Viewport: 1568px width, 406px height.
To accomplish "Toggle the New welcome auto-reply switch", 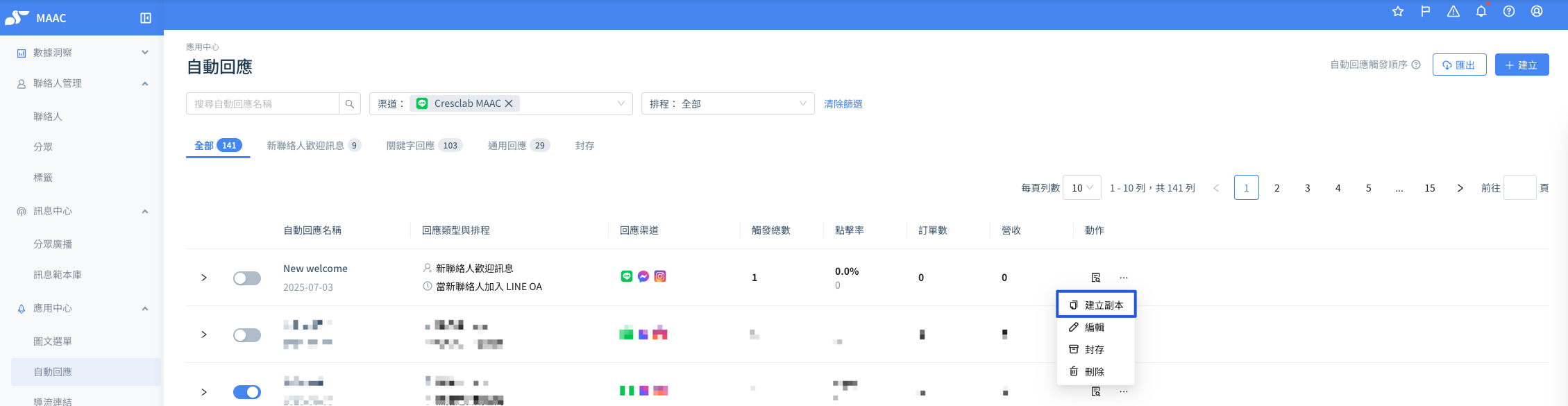I will coord(247,278).
